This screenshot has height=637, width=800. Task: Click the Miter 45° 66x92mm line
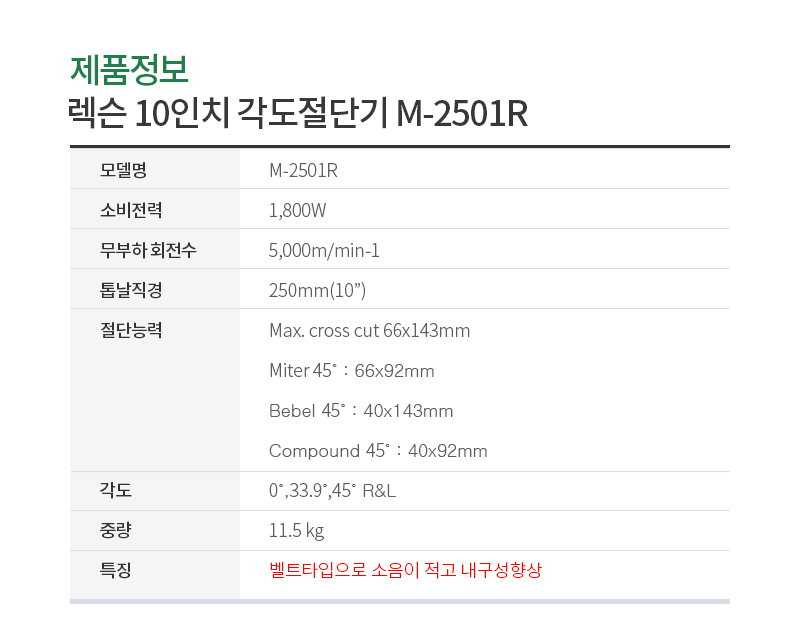click(x=352, y=370)
